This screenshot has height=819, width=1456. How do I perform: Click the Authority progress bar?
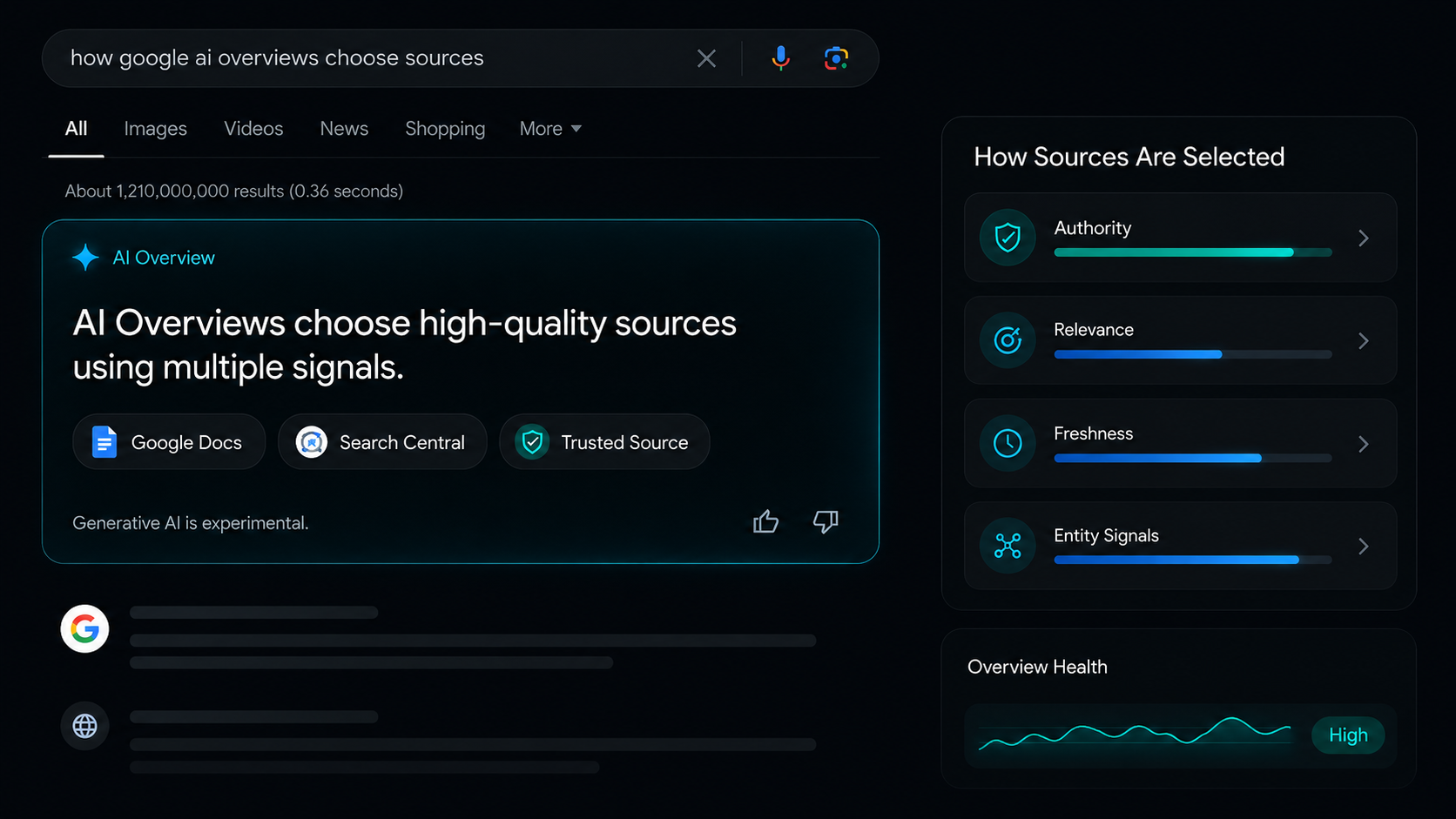tap(1193, 252)
